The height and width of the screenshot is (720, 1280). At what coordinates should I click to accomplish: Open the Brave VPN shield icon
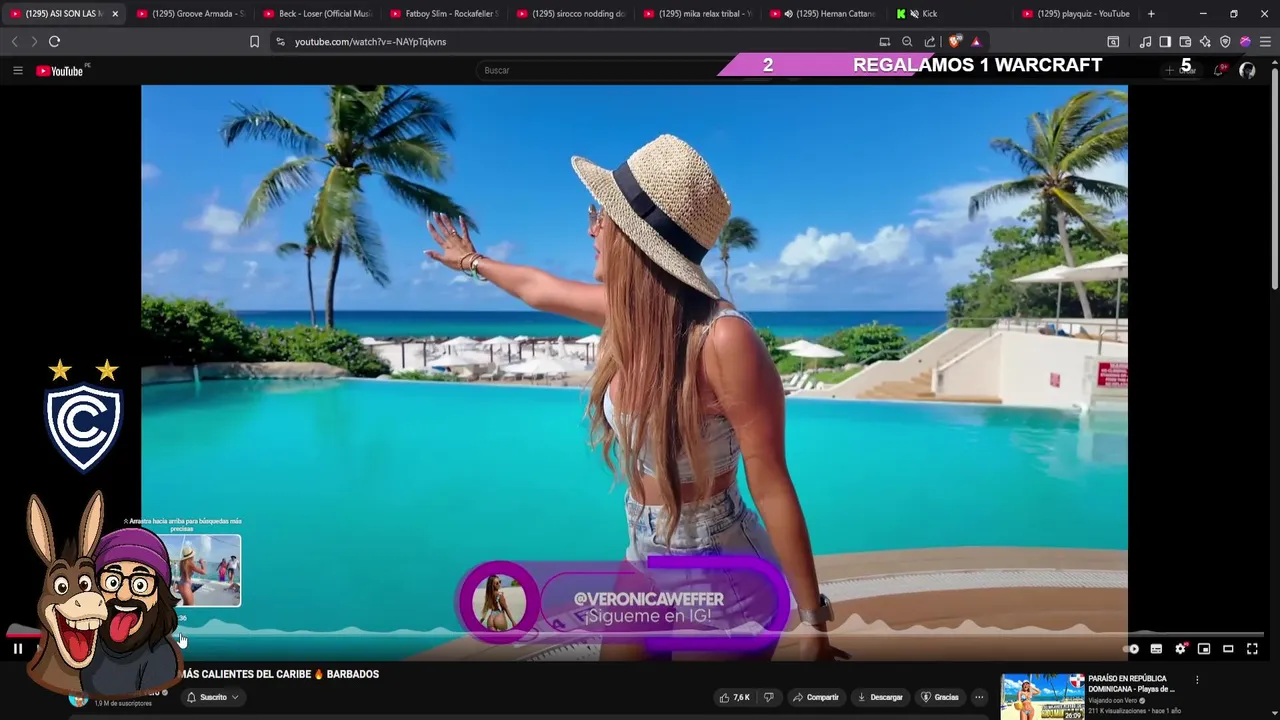pyautogui.click(x=1225, y=42)
